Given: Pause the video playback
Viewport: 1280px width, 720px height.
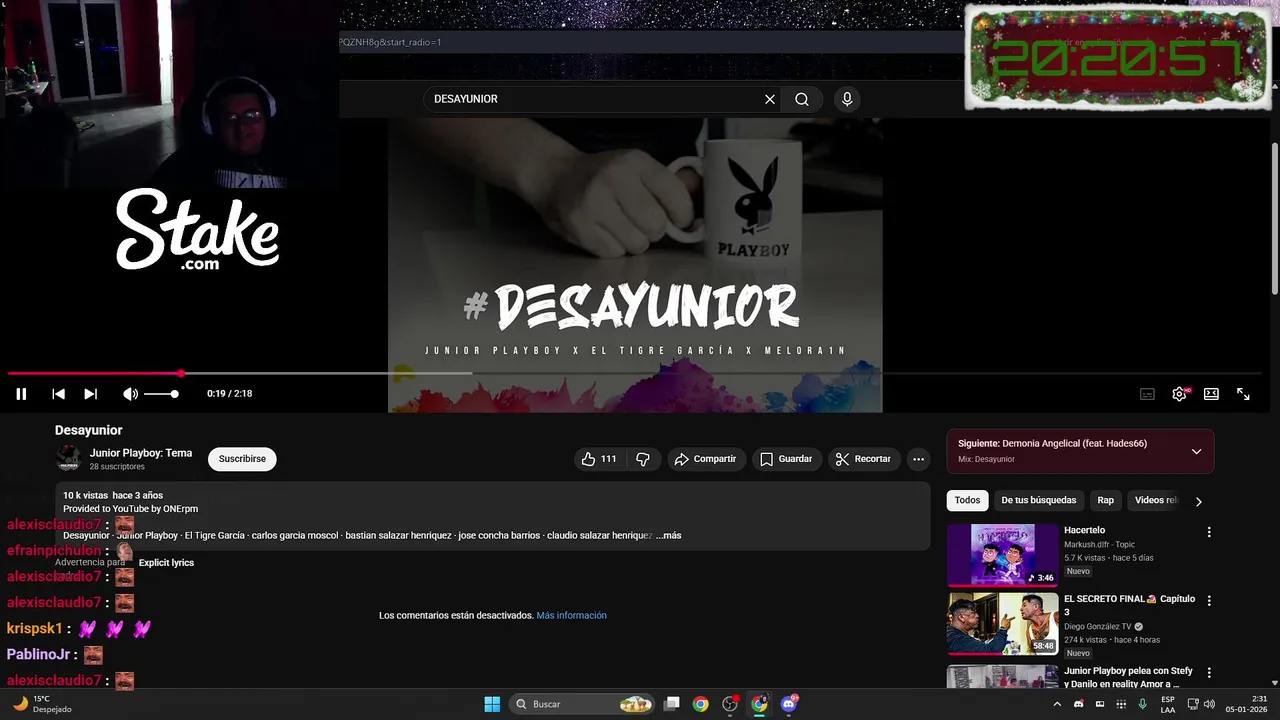Looking at the screenshot, I should point(21,394).
